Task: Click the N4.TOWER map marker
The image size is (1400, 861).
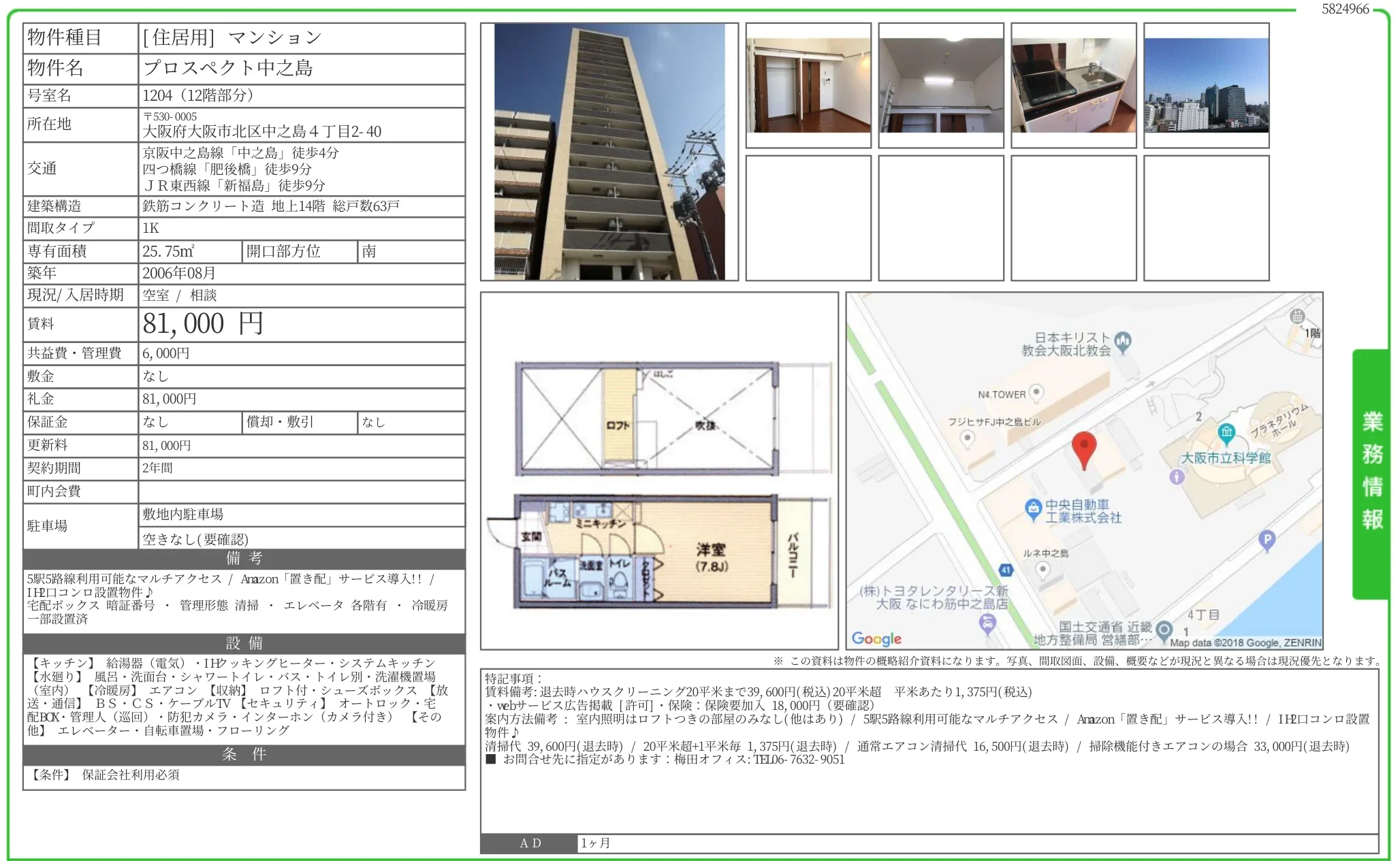Action: click(x=1036, y=391)
